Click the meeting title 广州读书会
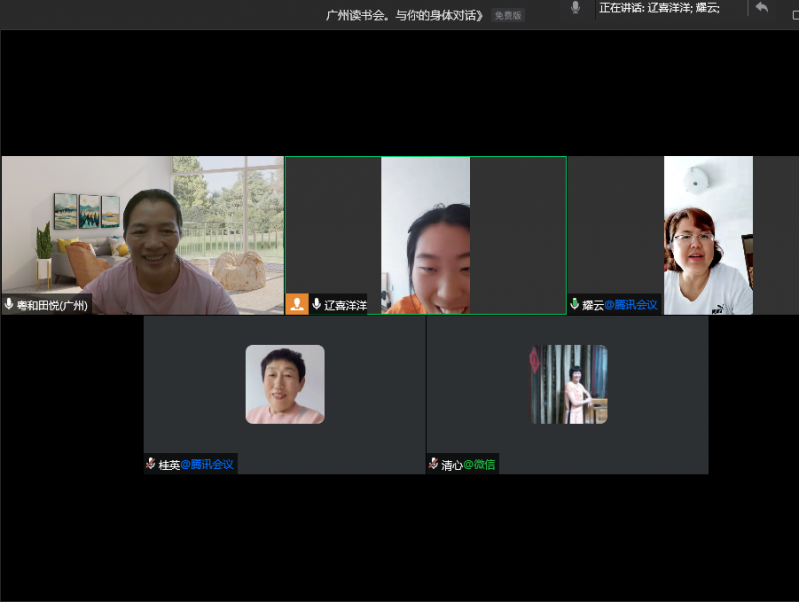The image size is (799, 602). (x=405, y=15)
